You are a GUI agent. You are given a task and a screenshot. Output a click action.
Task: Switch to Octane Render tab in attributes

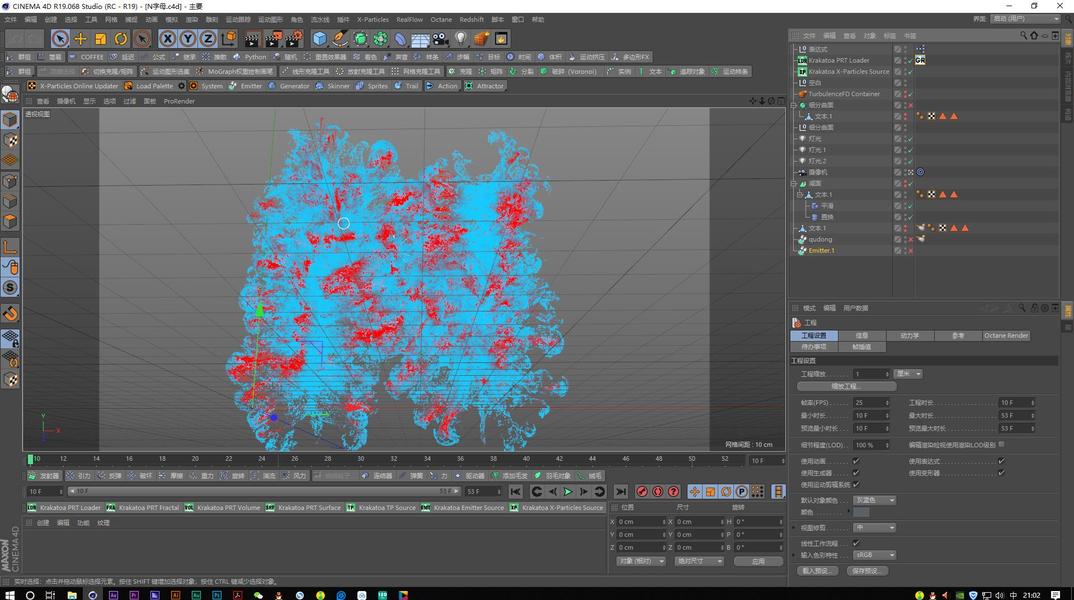coord(1006,336)
